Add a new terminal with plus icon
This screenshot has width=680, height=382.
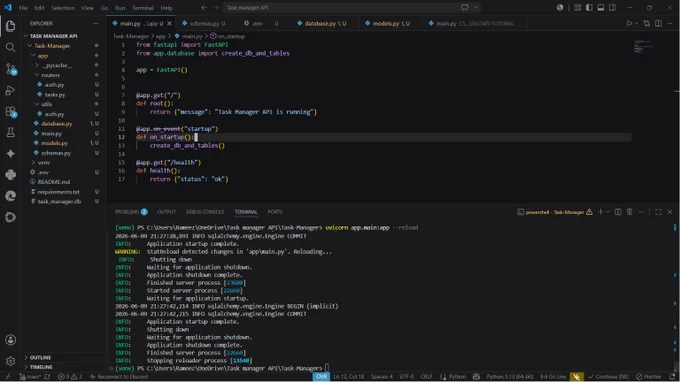click(x=600, y=212)
